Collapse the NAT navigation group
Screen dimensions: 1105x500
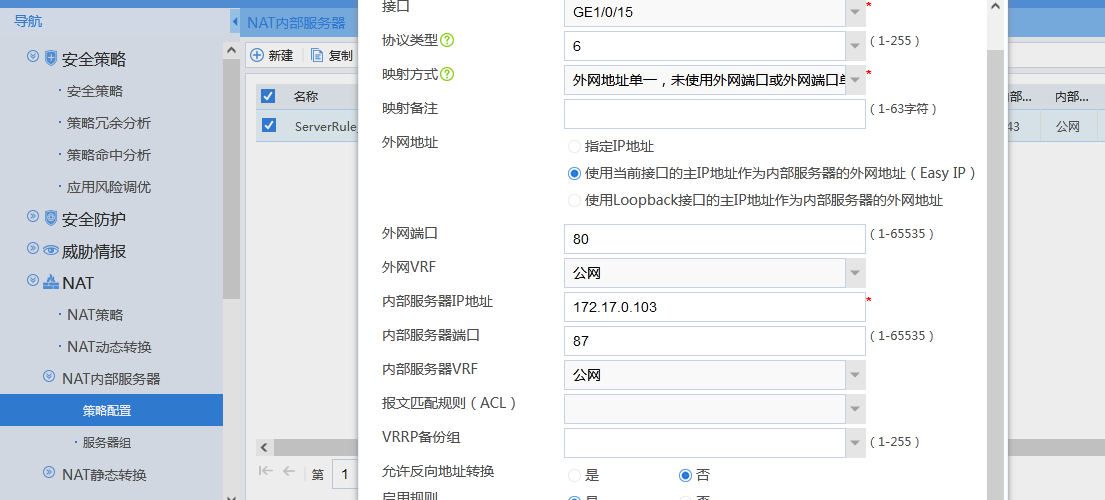(x=32, y=280)
